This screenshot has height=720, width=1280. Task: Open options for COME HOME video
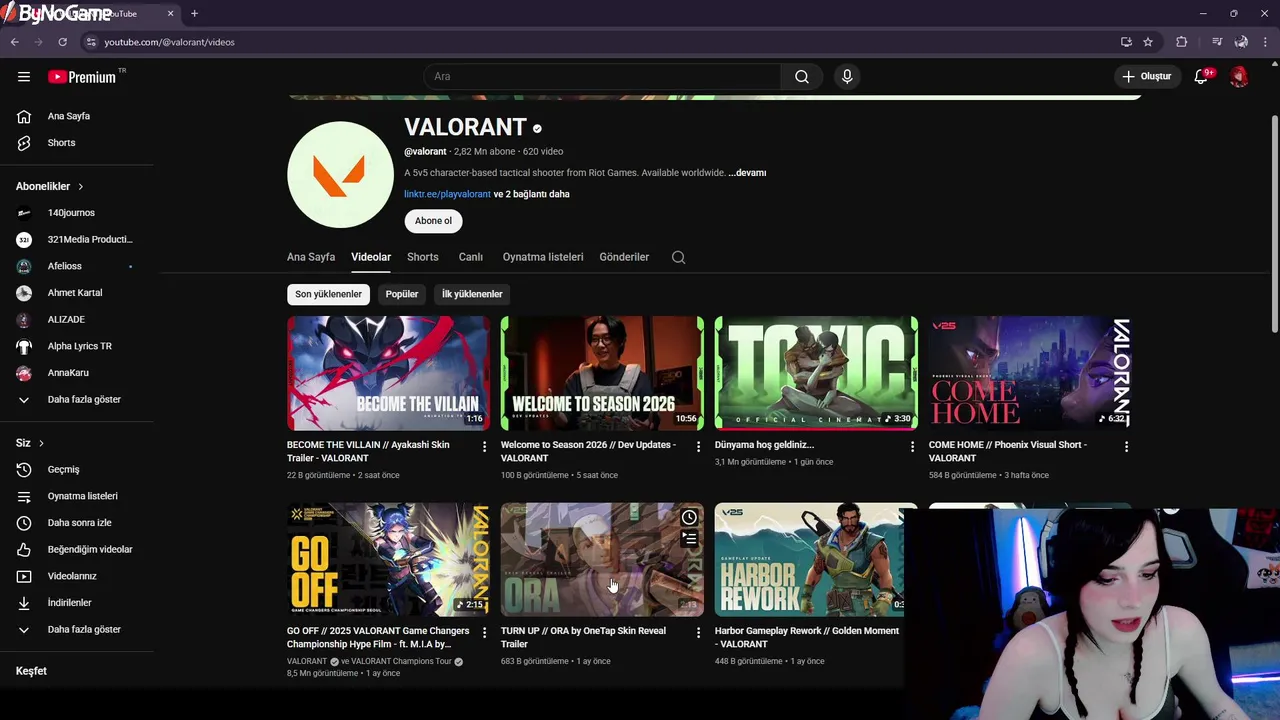1126,447
